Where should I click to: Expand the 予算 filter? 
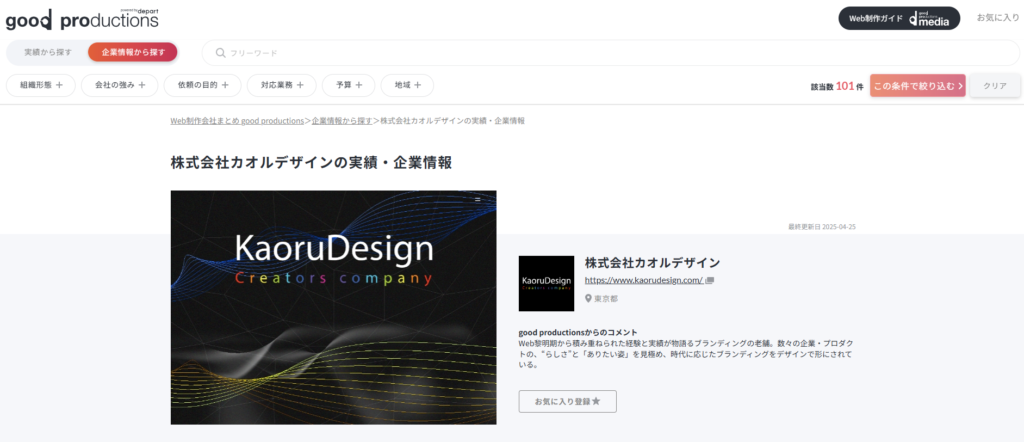coord(349,85)
